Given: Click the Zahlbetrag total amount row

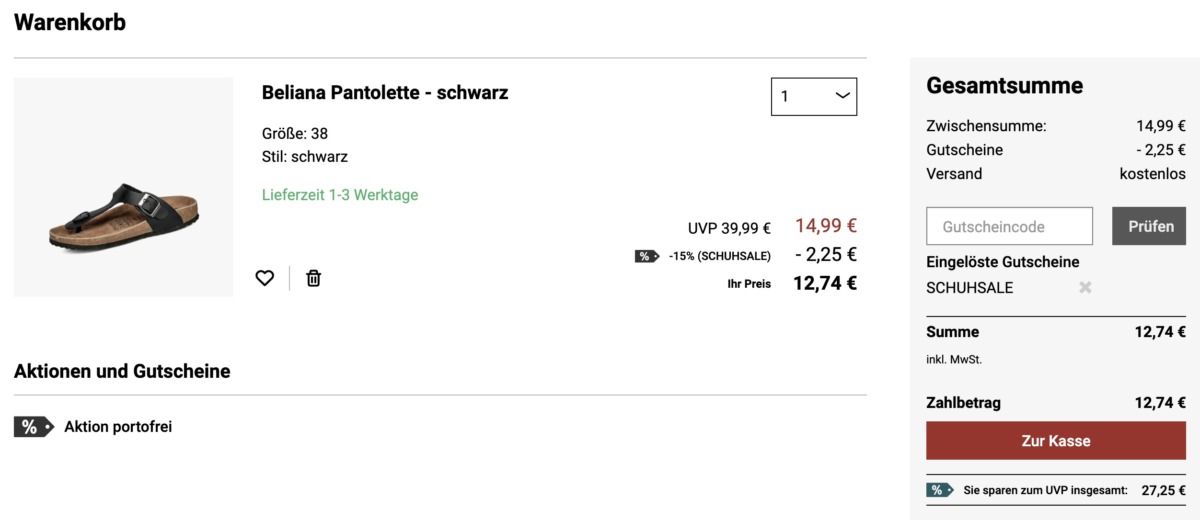Looking at the screenshot, I should pos(1055,403).
